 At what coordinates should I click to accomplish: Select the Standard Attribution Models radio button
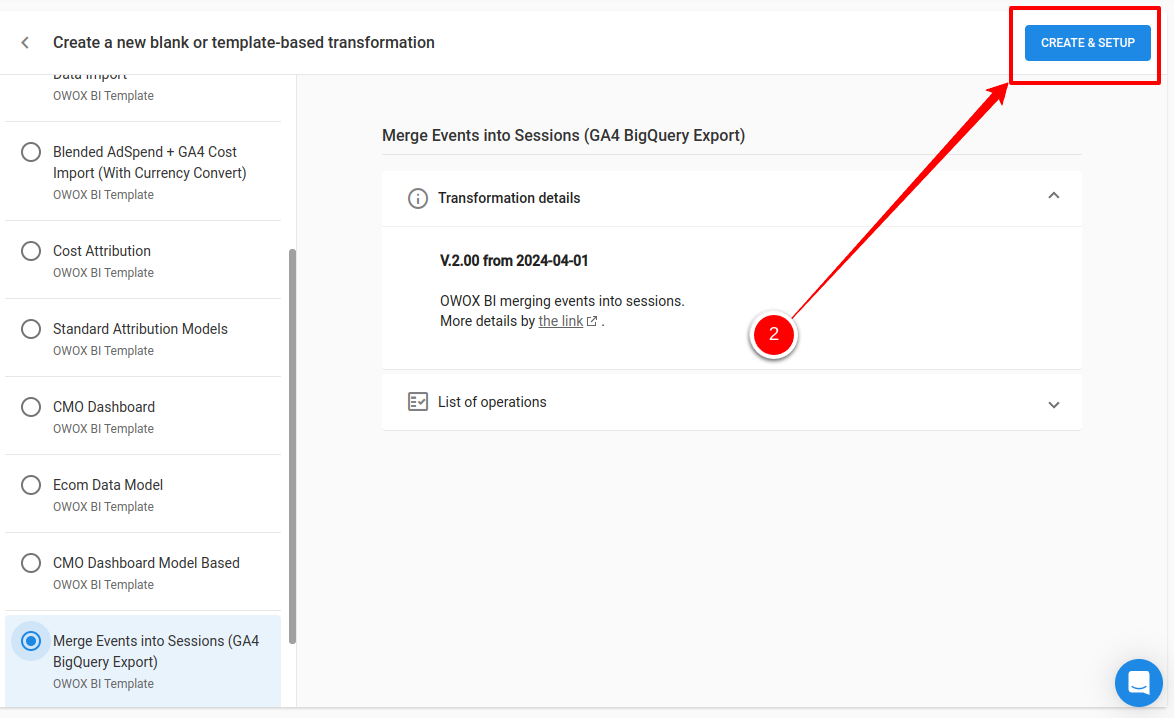tap(30, 329)
